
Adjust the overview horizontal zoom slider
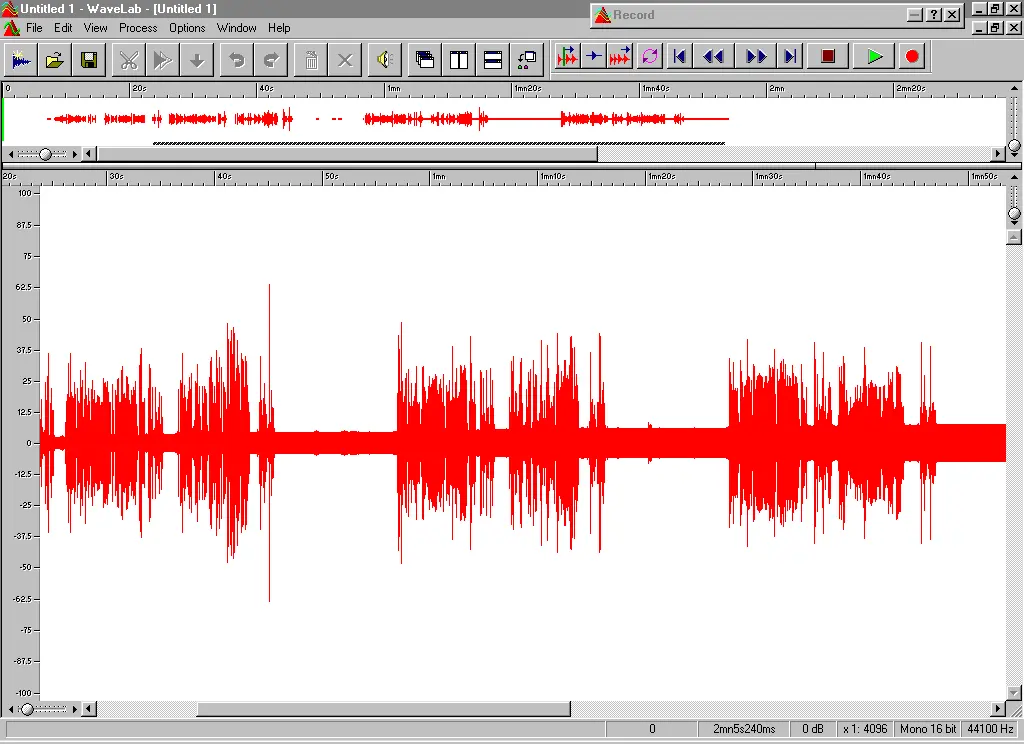45,154
